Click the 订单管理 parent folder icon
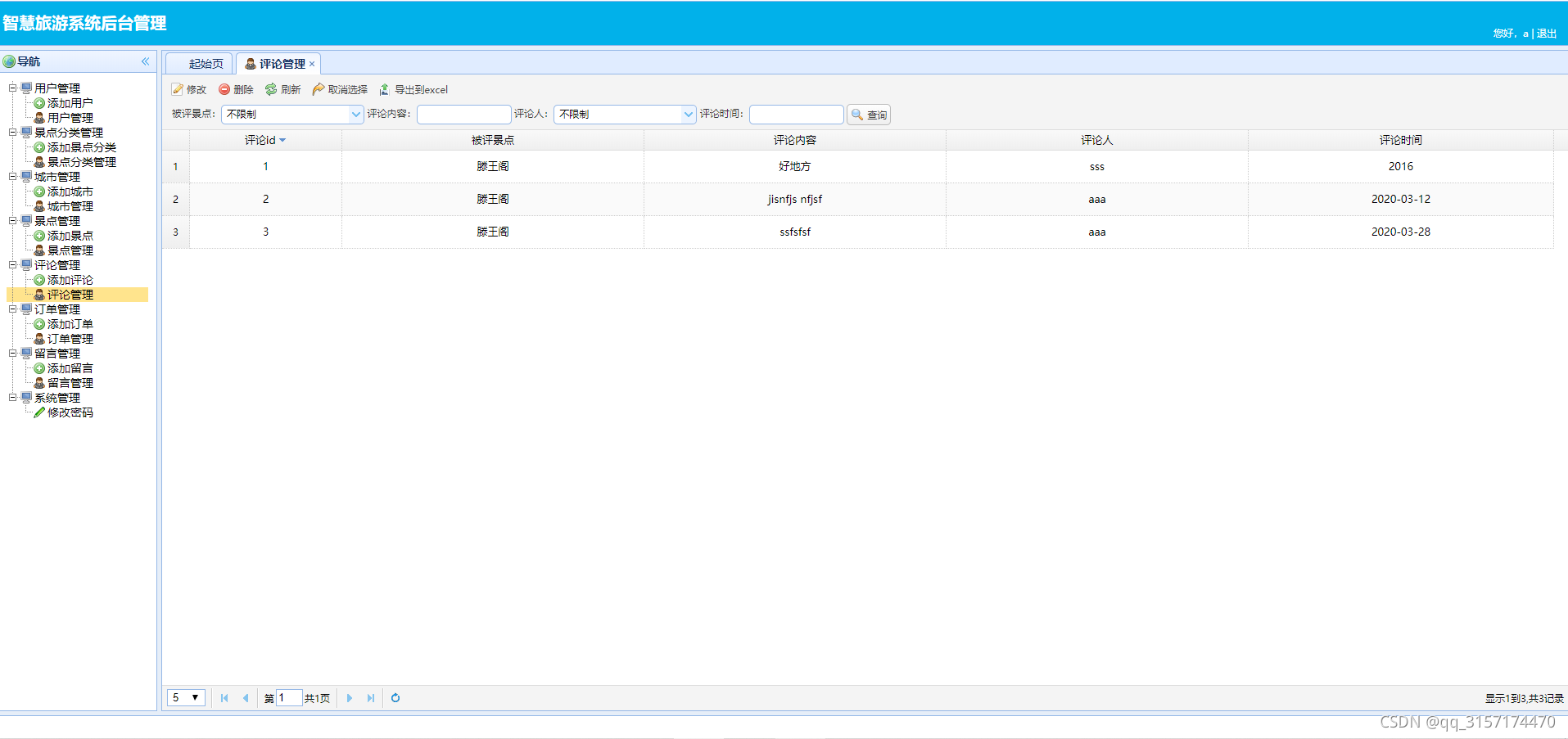Screen dimensions: 1568x739 pyautogui.click(x=26, y=309)
